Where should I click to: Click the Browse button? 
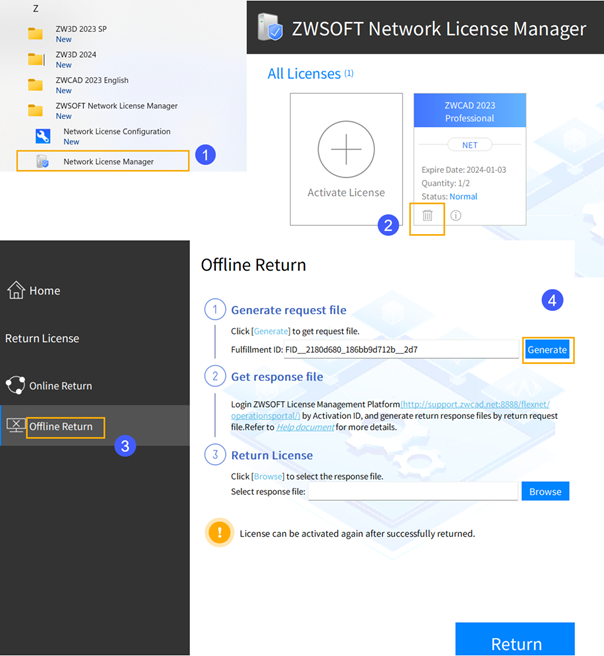545,491
